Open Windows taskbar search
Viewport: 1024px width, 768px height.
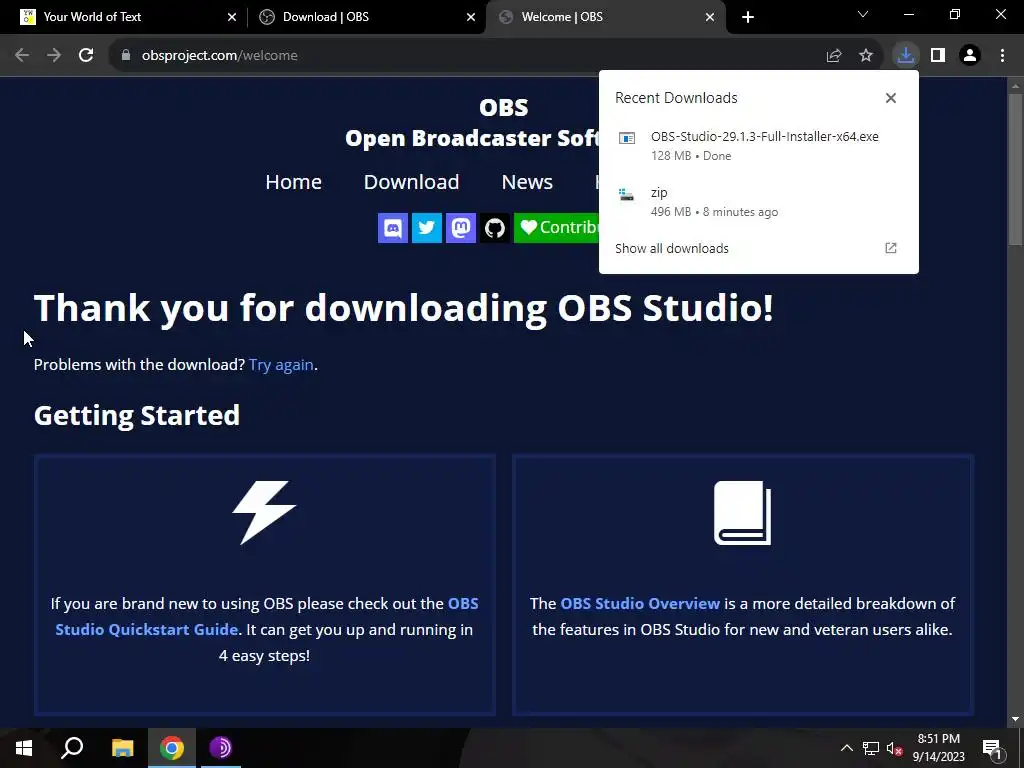pos(72,748)
